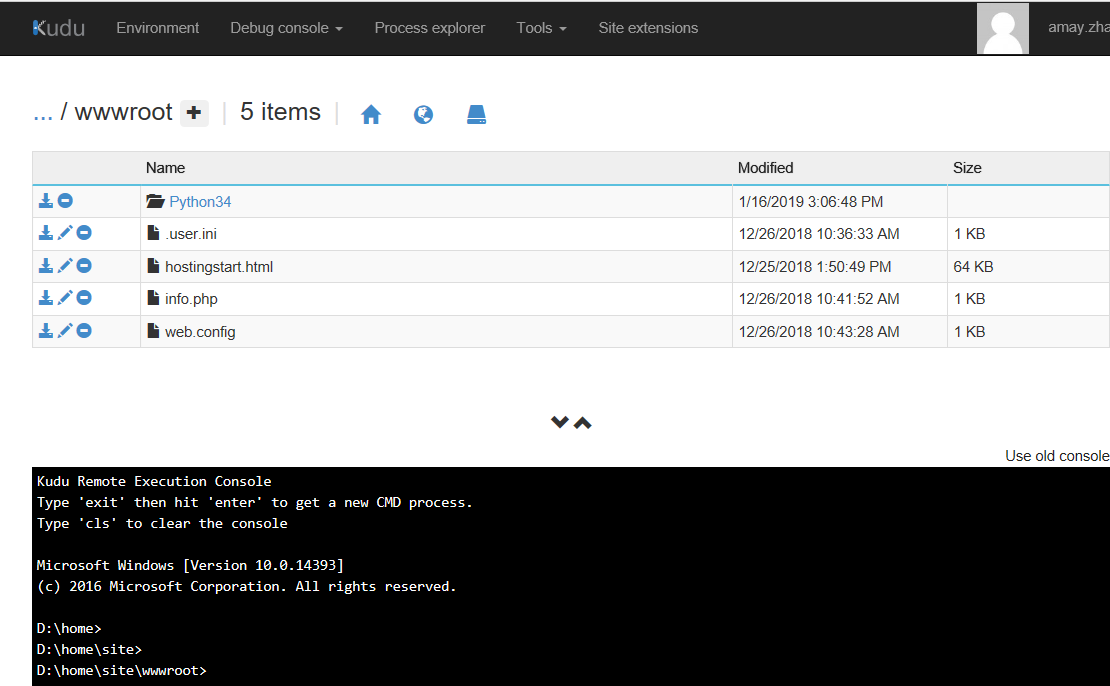Image resolution: width=1110 pixels, height=686 pixels.
Task: Delete the web.config file
Action: click(x=84, y=331)
